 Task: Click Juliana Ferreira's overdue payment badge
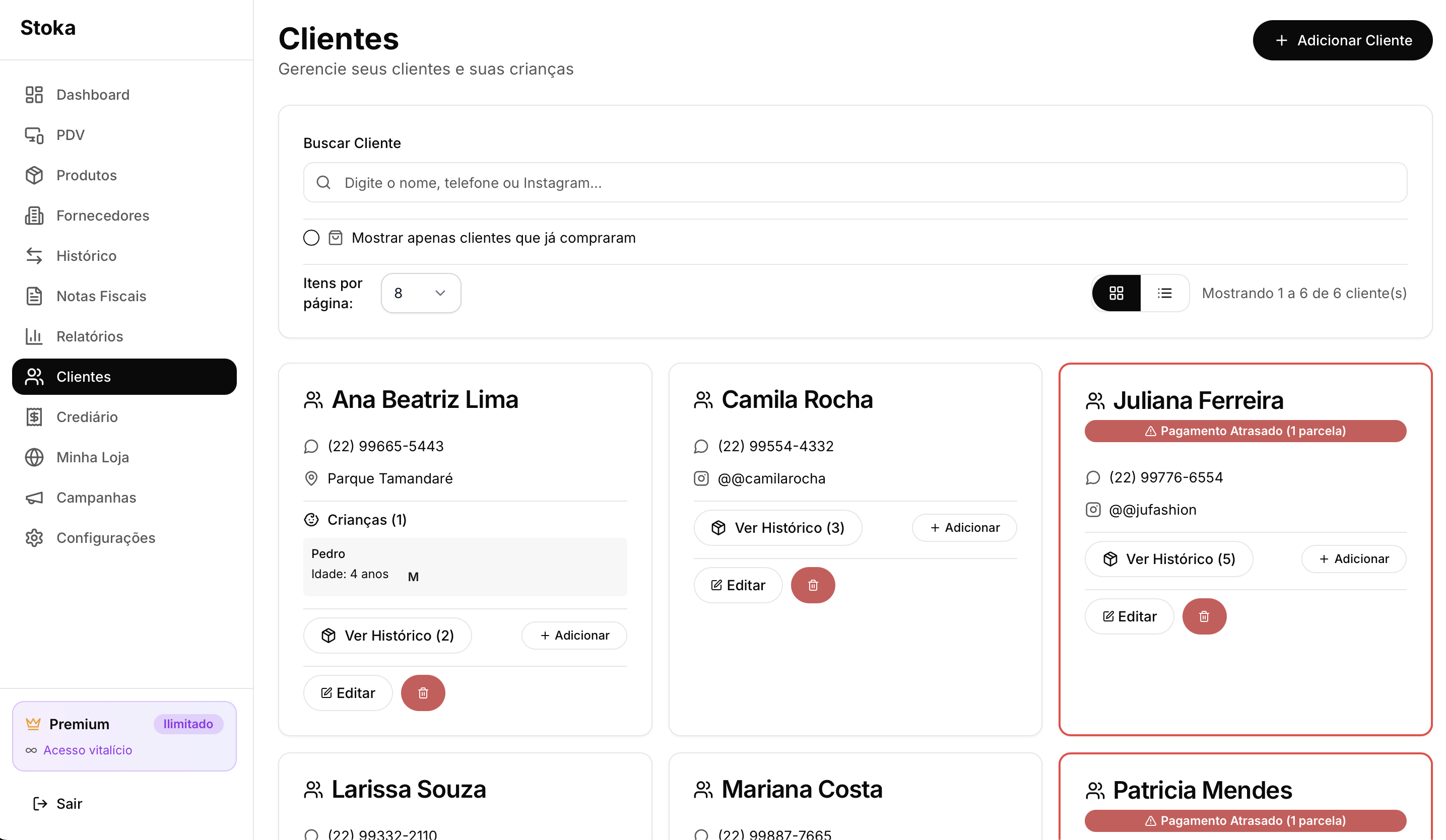click(1245, 431)
